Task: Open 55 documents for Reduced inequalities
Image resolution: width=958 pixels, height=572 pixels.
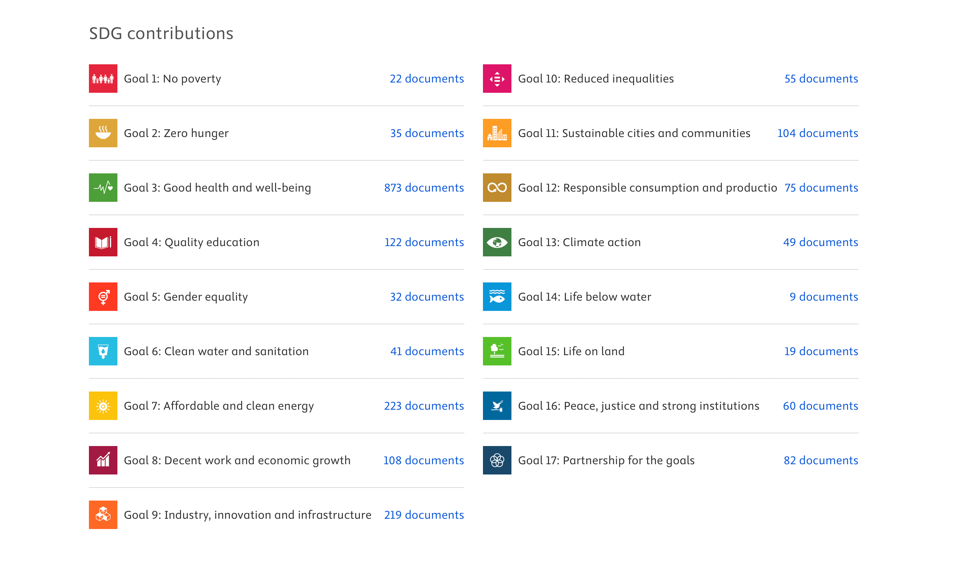Action: (x=821, y=79)
